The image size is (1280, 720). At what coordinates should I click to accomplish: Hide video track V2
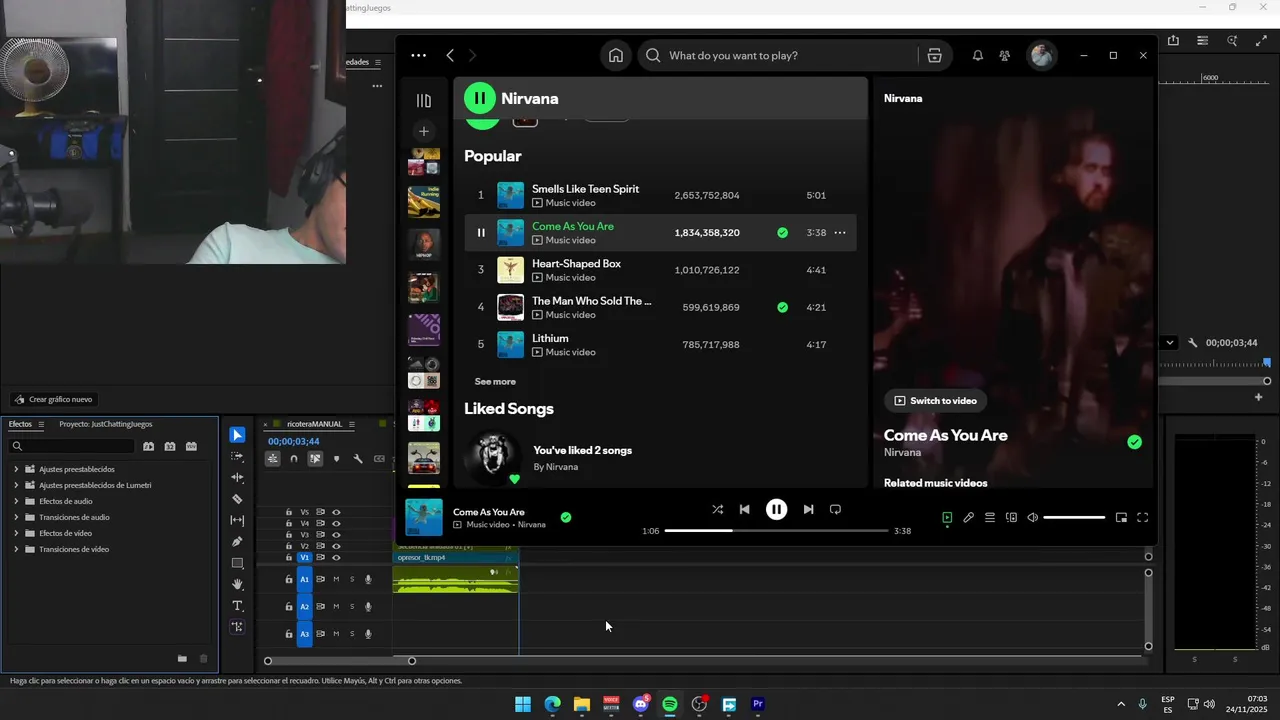tap(336, 546)
